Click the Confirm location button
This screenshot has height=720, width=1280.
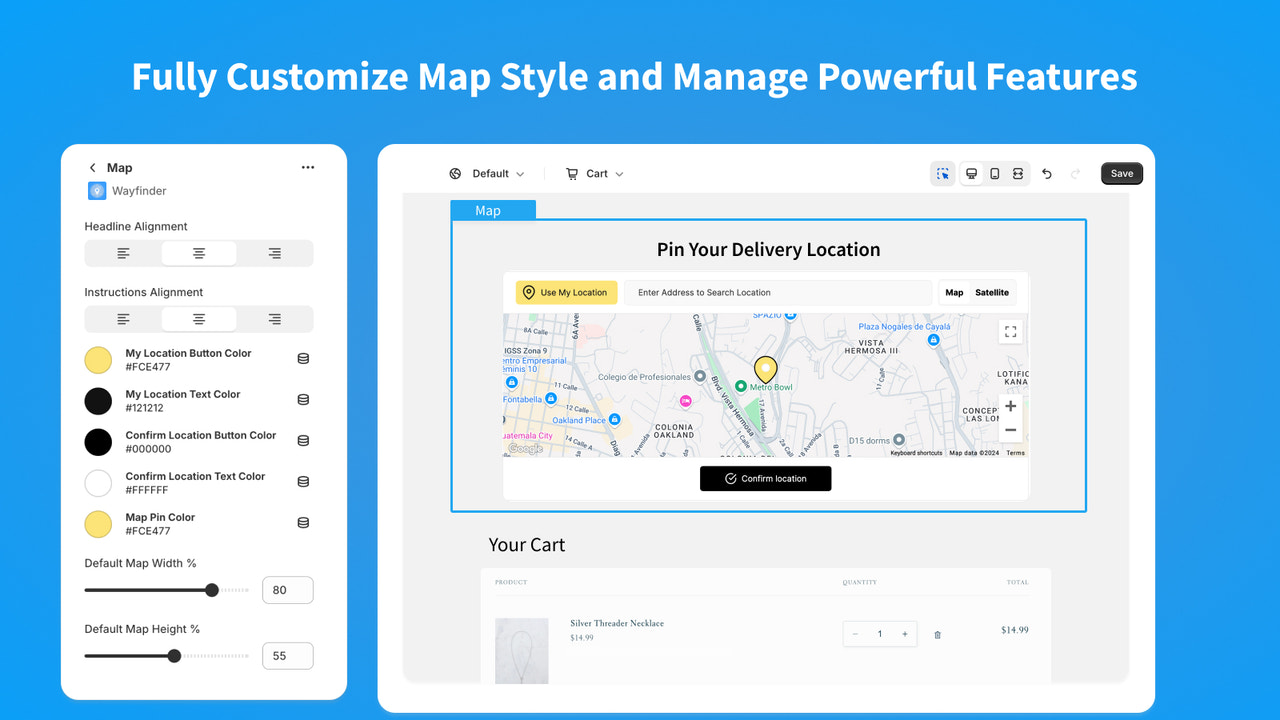click(765, 478)
